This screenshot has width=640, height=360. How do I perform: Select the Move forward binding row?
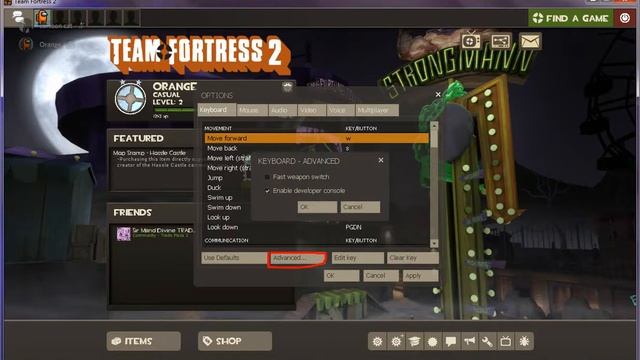click(316, 138)
